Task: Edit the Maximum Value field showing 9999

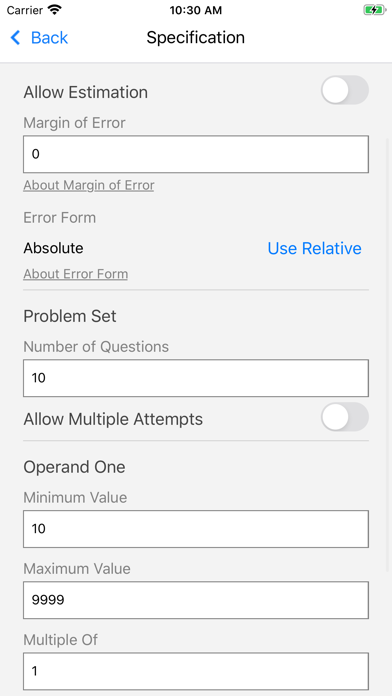Action: 196,600
